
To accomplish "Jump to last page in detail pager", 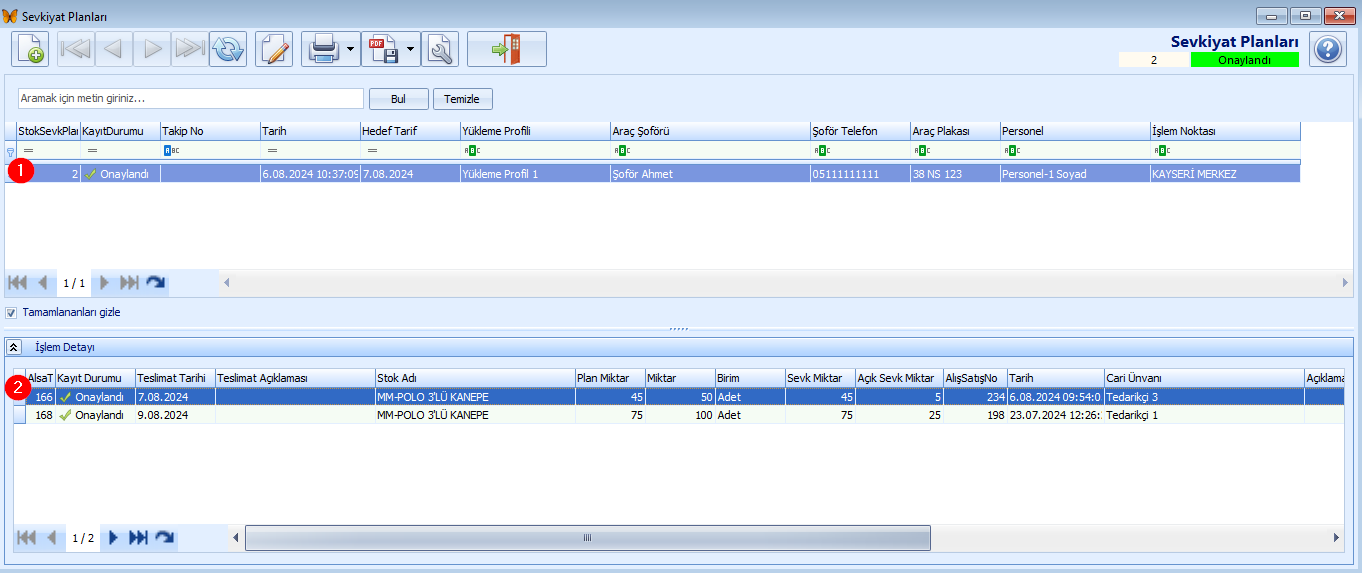I will 138,538.
